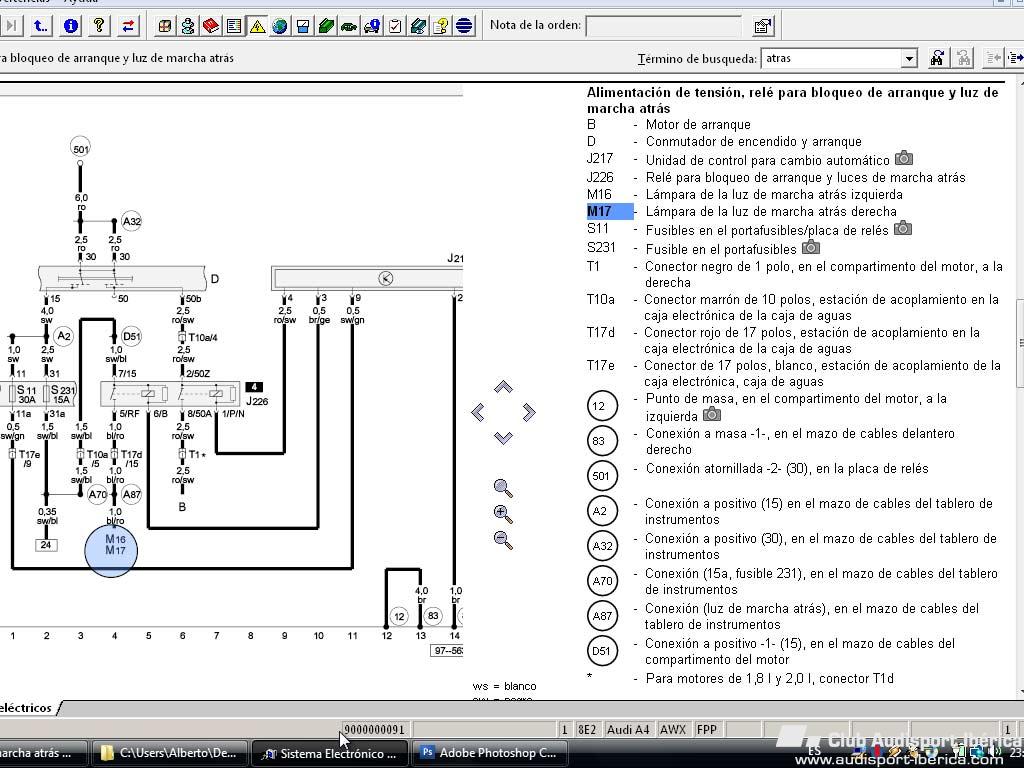The image size is (1024, 768).
Task: Zoom out using the minus magnifier icon
Action: 503,540
